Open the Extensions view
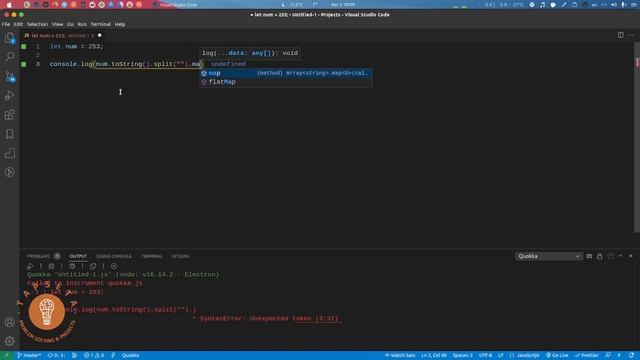The height and width of the screenshot is (360, 640). 9,115
